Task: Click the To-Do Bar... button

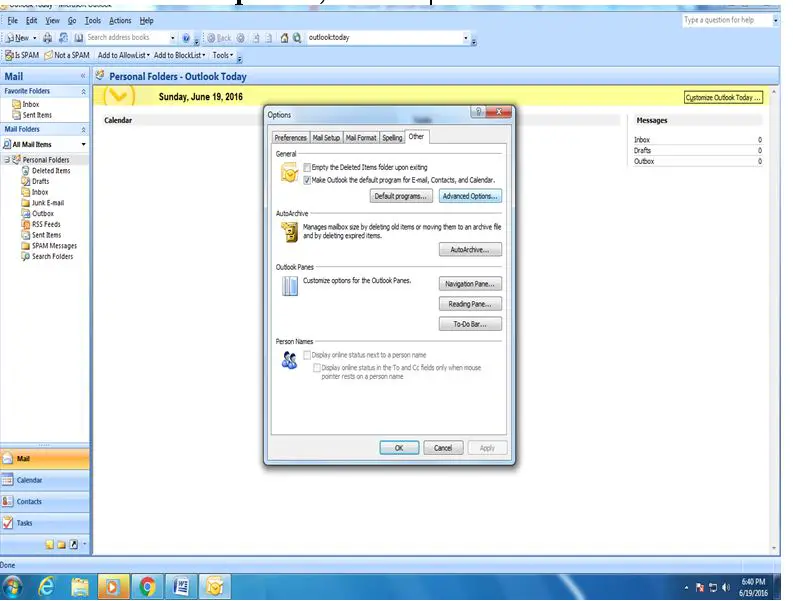Action: [470, 324]
